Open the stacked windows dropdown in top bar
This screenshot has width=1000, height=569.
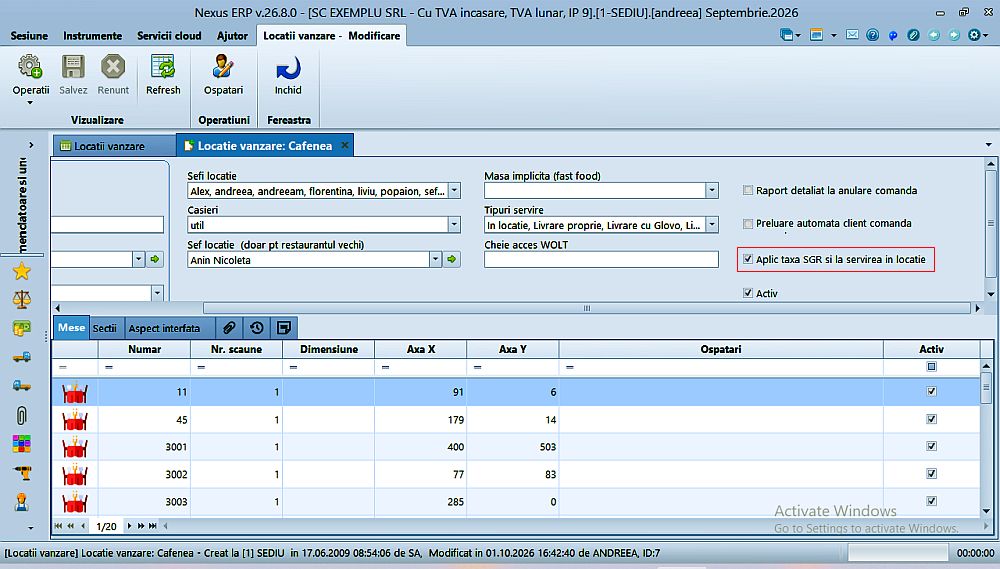790,35
